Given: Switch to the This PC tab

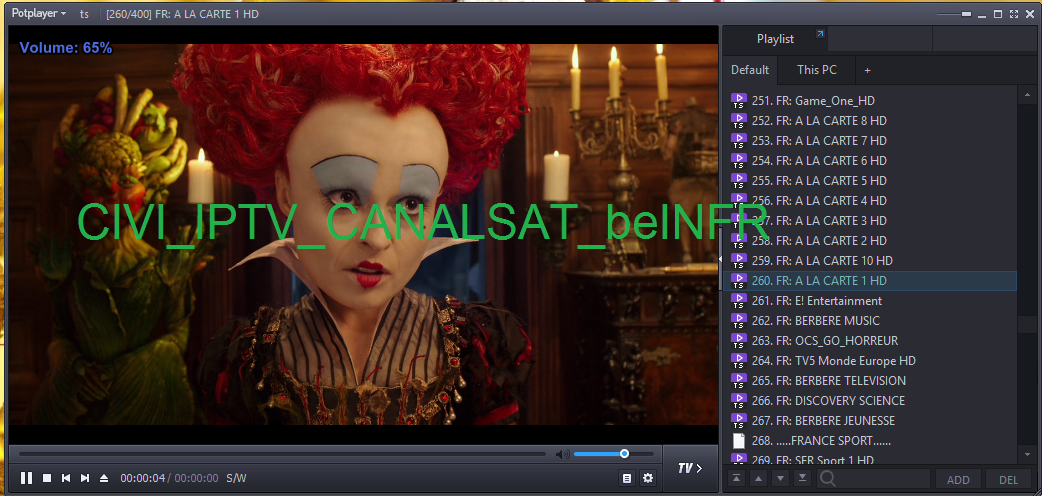Looking at the screenshot, I should pyautogui.click(x=816, y=70).
